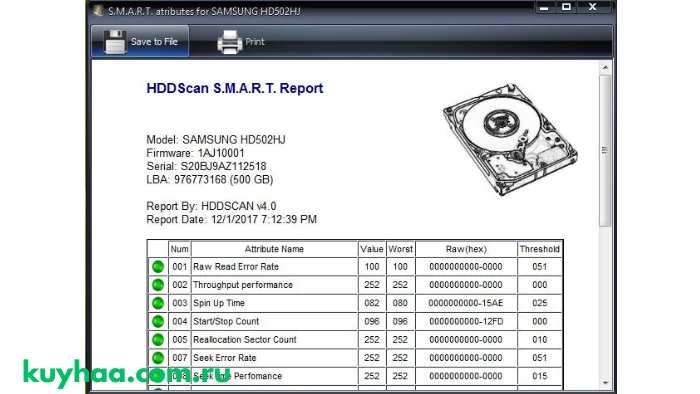Click the scrollbar down arrow
This screenshot has width=700, height=394.
point(605,383)
